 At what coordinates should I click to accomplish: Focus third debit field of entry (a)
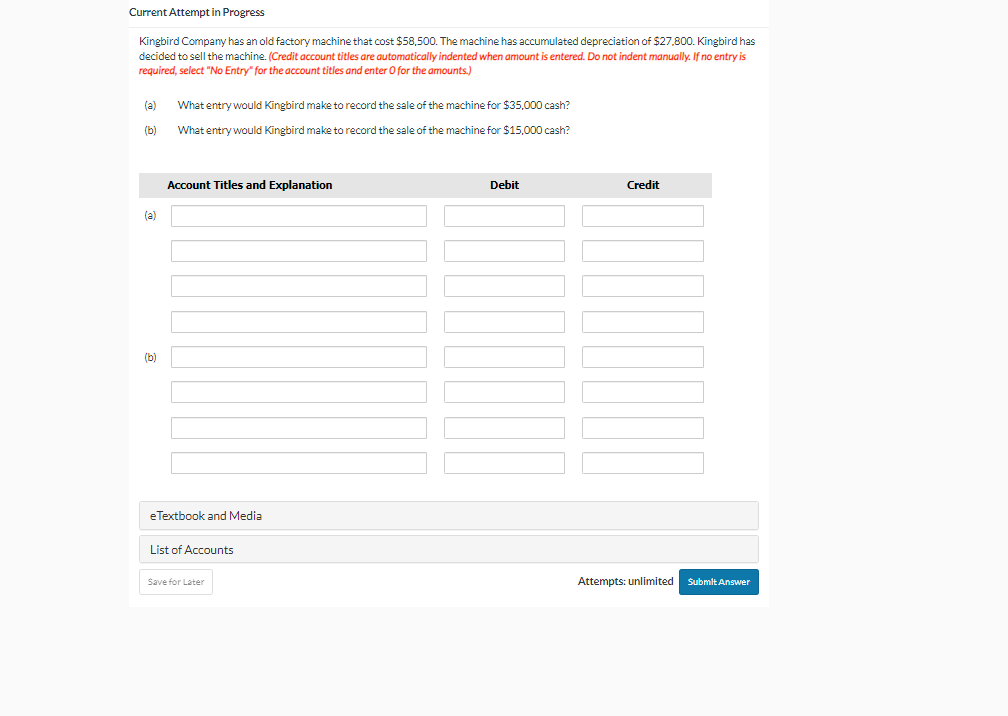505,286
